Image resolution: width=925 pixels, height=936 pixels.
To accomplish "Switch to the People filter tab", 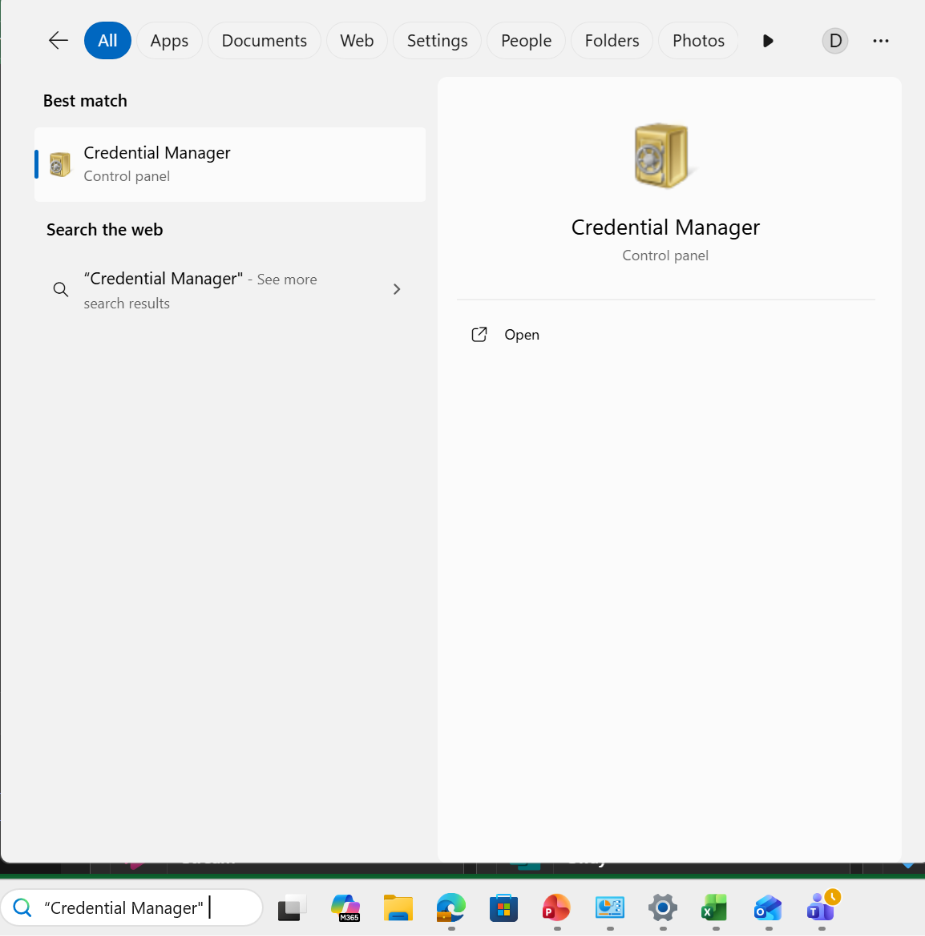I will click(x=526, y=41).
